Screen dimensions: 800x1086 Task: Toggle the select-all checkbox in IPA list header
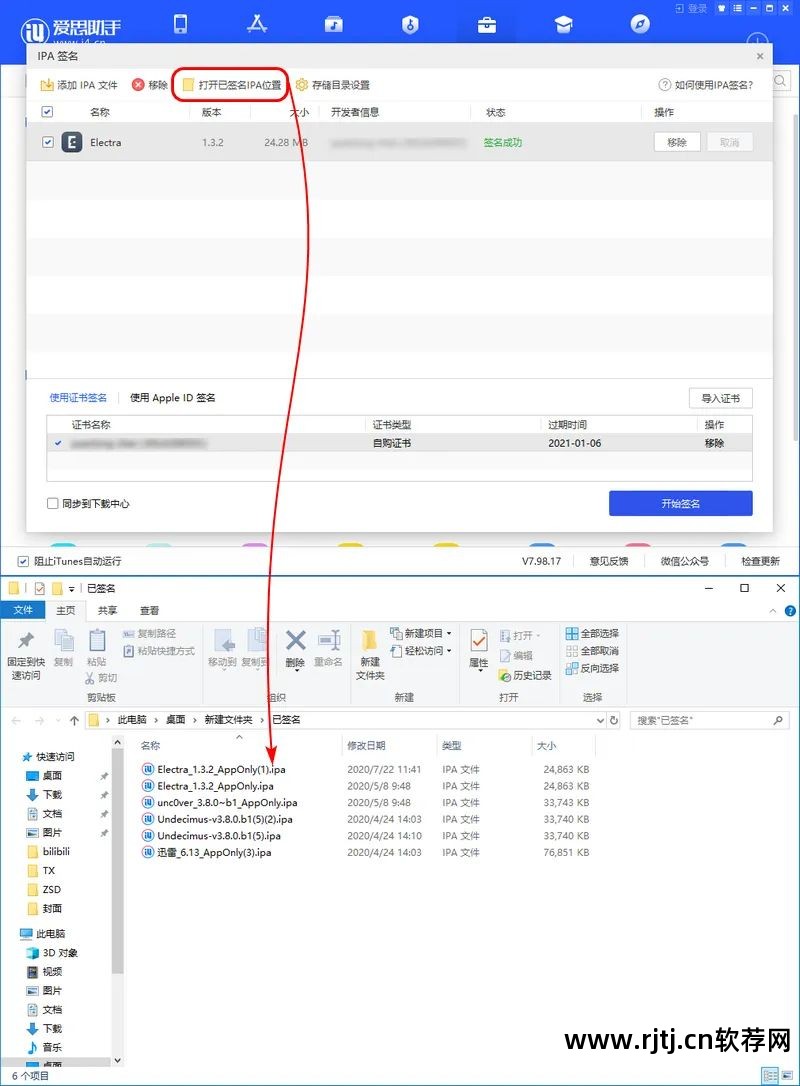click(47, 112)
